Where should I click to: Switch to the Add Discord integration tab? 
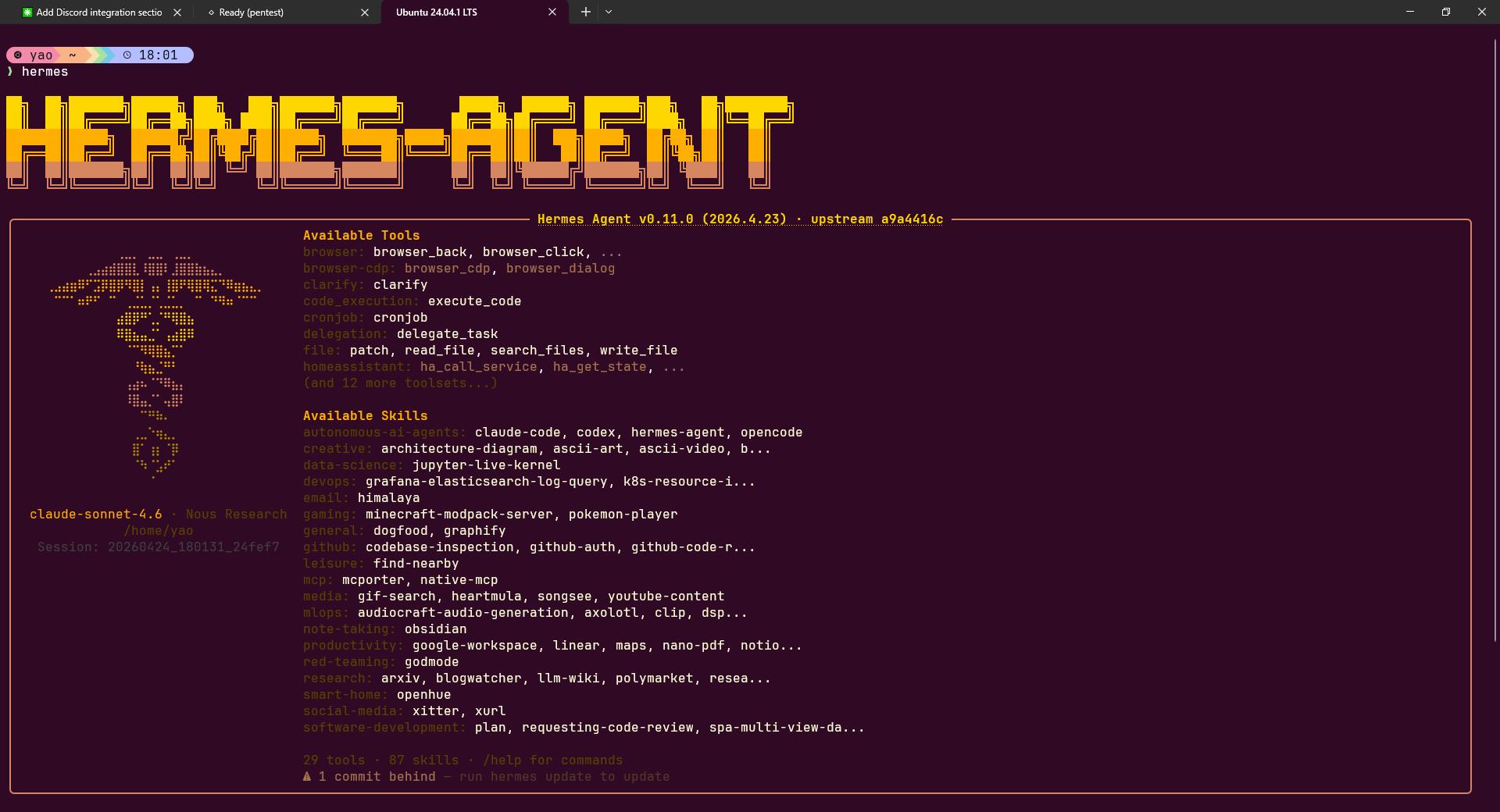98,12
